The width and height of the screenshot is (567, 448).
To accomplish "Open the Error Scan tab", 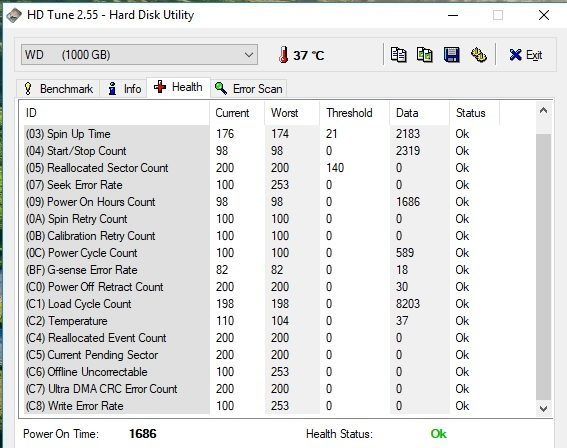I will point(248,89).
